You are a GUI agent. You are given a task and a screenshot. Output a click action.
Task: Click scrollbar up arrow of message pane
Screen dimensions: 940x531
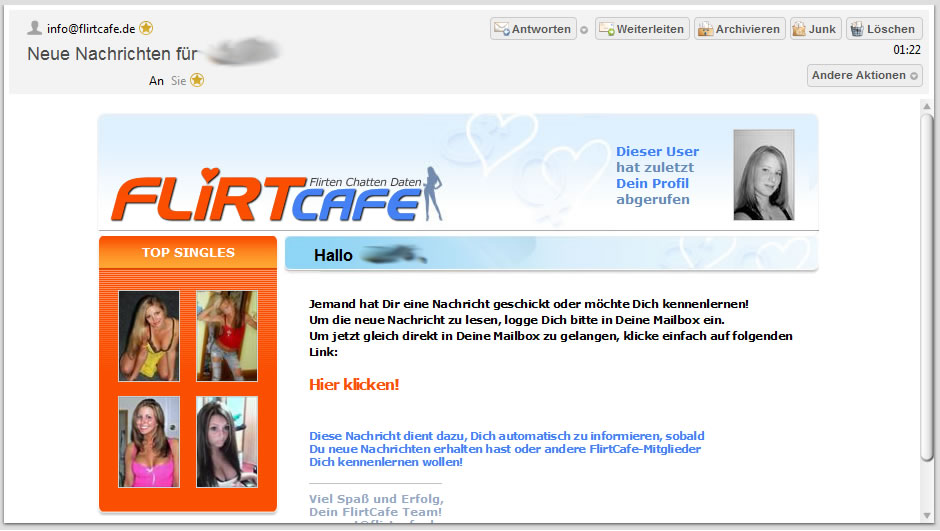927,106
